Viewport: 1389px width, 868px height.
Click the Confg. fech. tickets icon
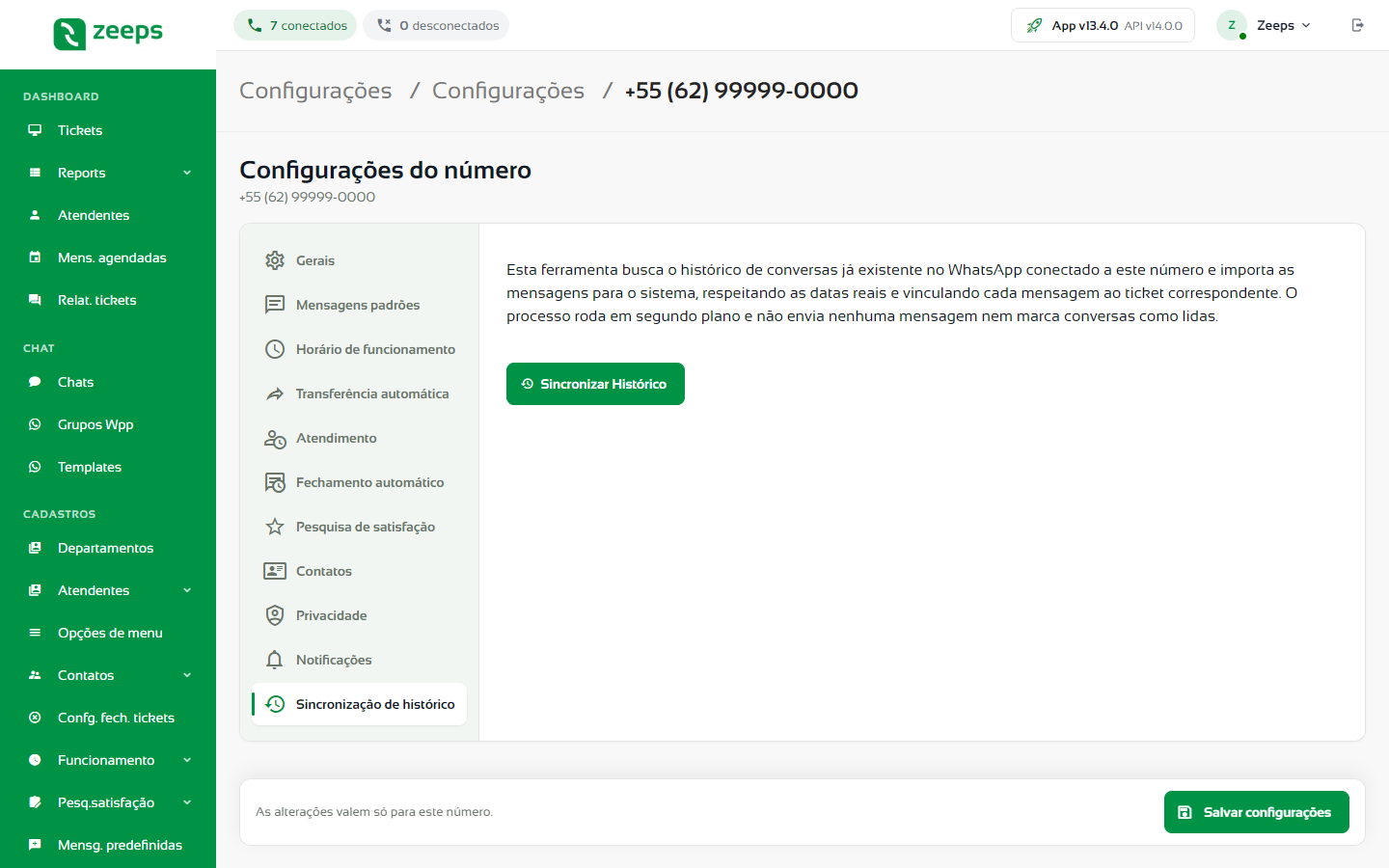pos(35,718)
